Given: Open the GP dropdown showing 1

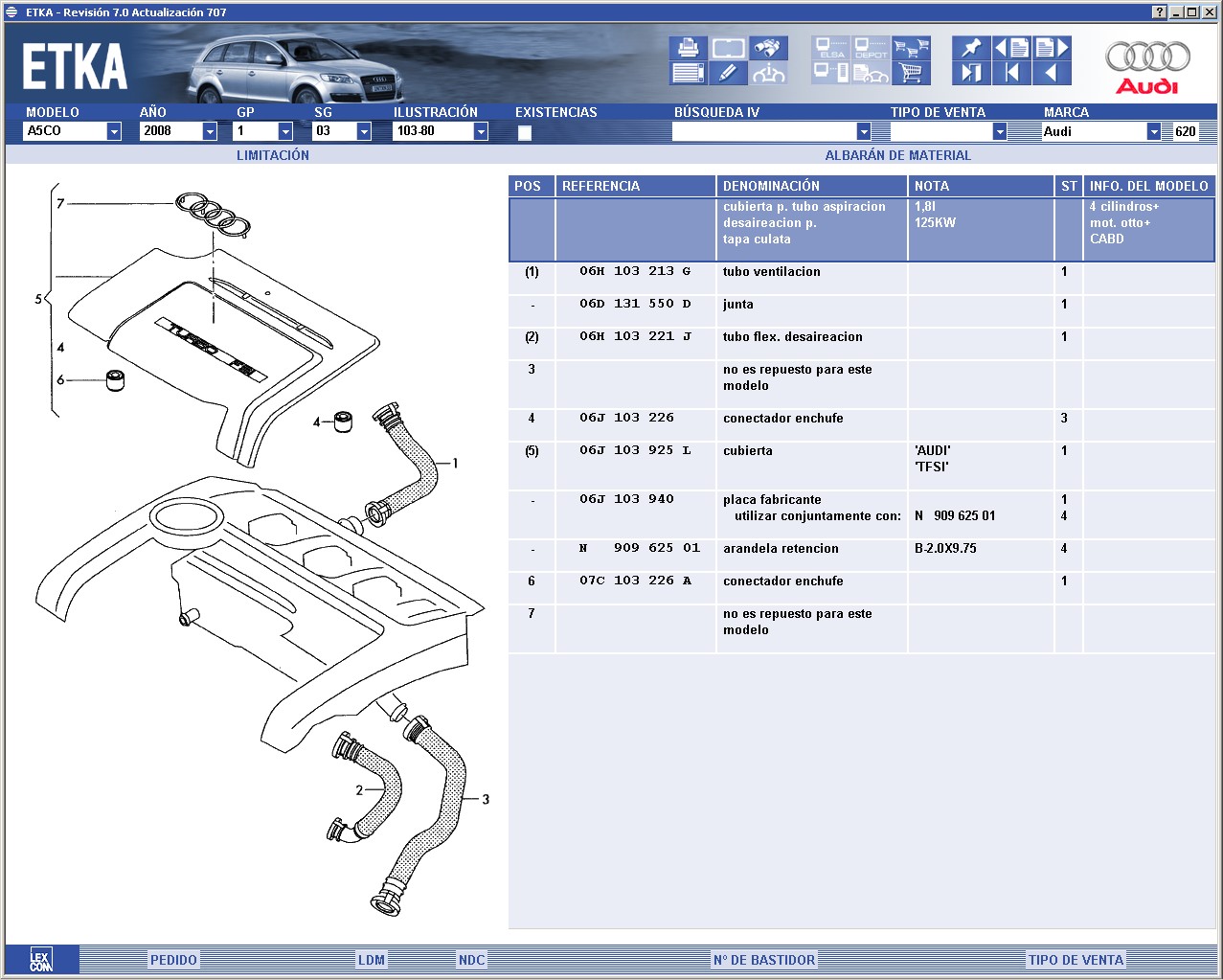Looking at the screenshot, I should [285, 131].
